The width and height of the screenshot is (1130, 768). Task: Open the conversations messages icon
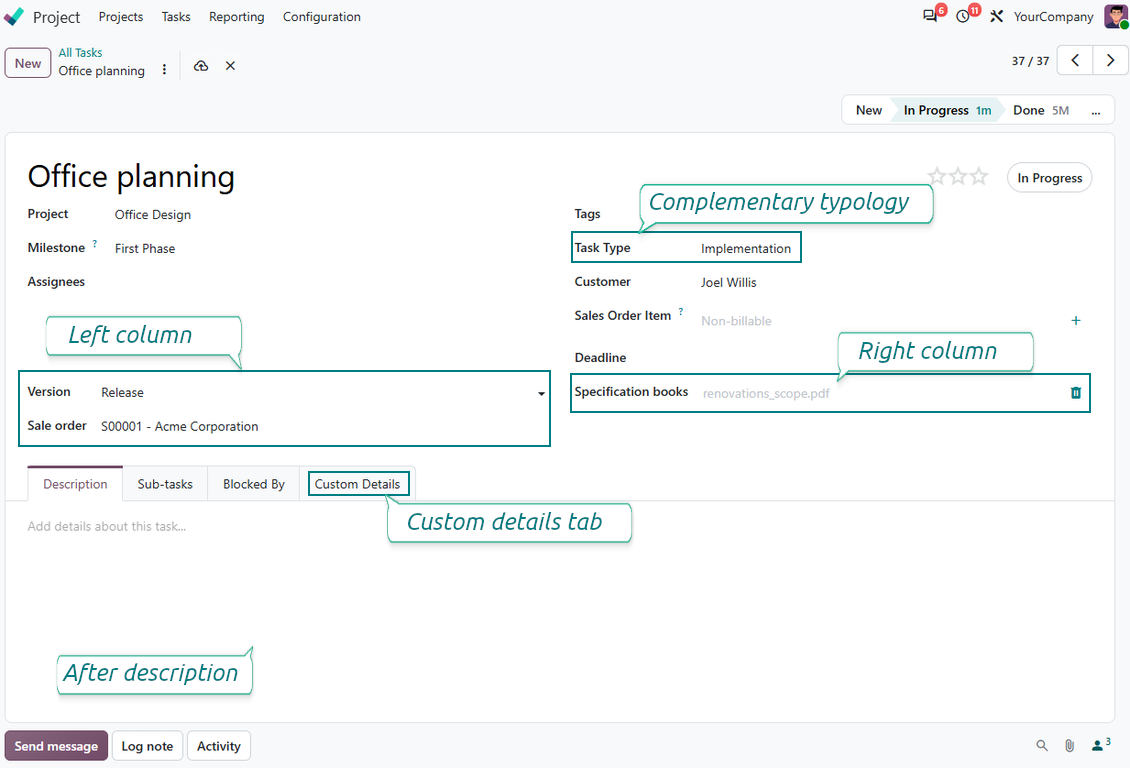930,16
